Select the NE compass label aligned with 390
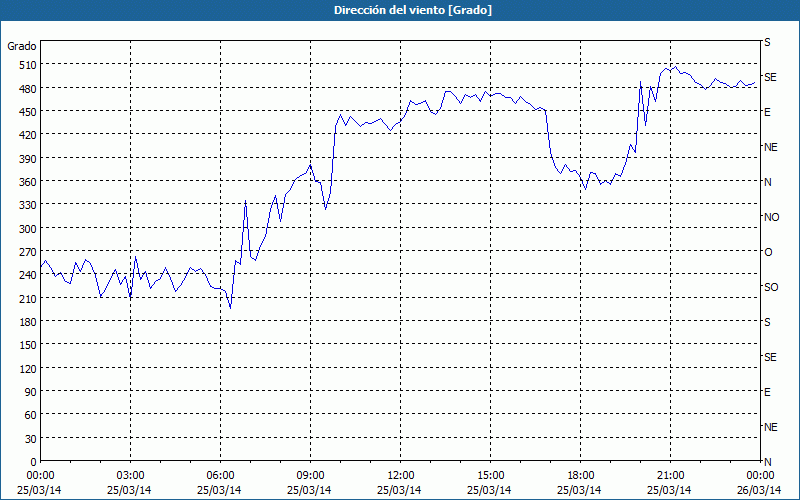The height and width of the screenshot is (500, 800). coord(771,147)
